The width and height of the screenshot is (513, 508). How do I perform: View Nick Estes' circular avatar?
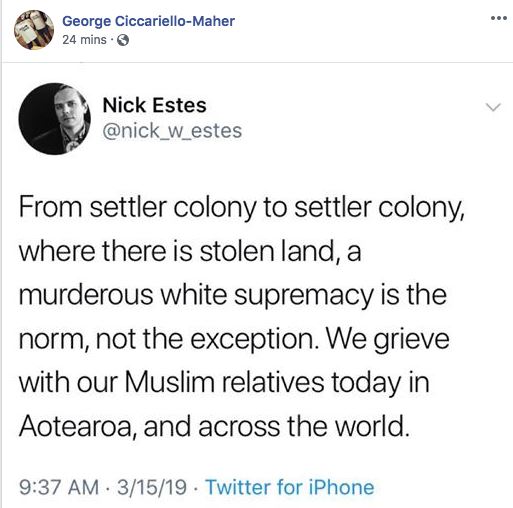(x=55, y=119)
